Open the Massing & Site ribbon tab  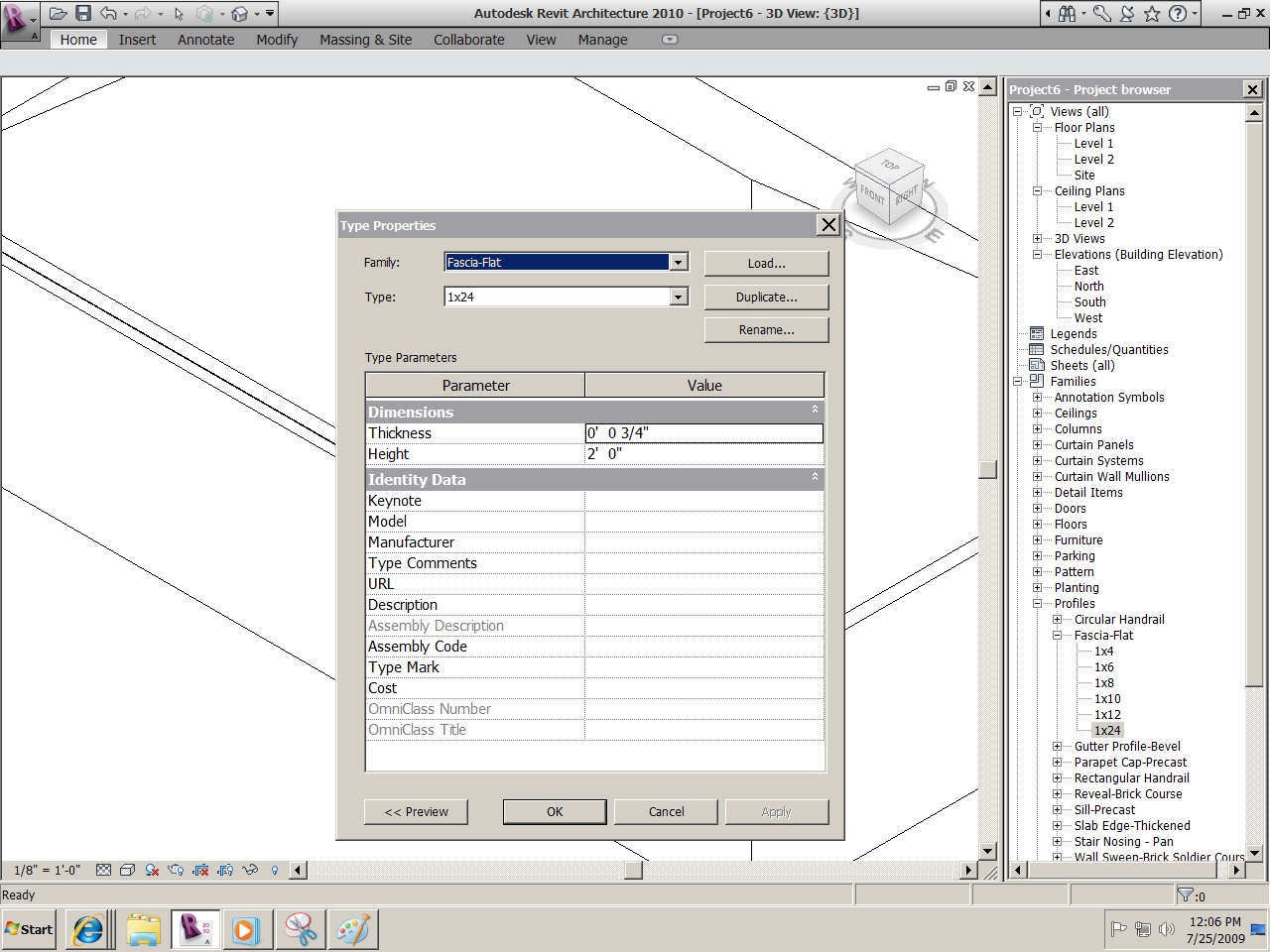point(365,40)
